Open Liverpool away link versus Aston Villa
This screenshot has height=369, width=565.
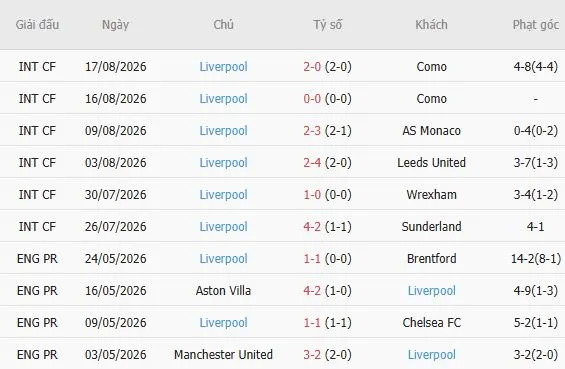point(431,290)
